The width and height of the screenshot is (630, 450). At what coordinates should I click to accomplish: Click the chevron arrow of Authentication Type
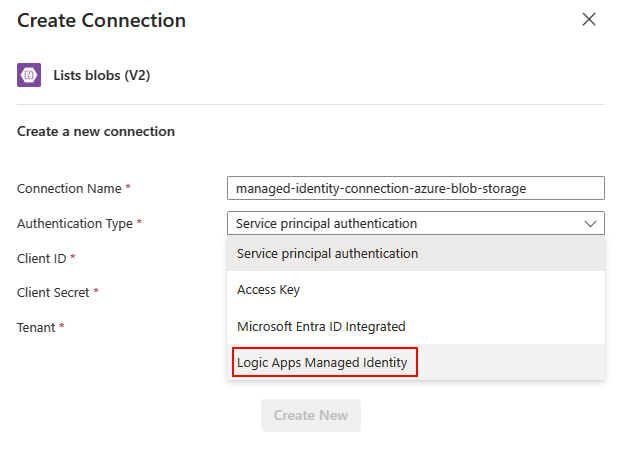point(590,224)
